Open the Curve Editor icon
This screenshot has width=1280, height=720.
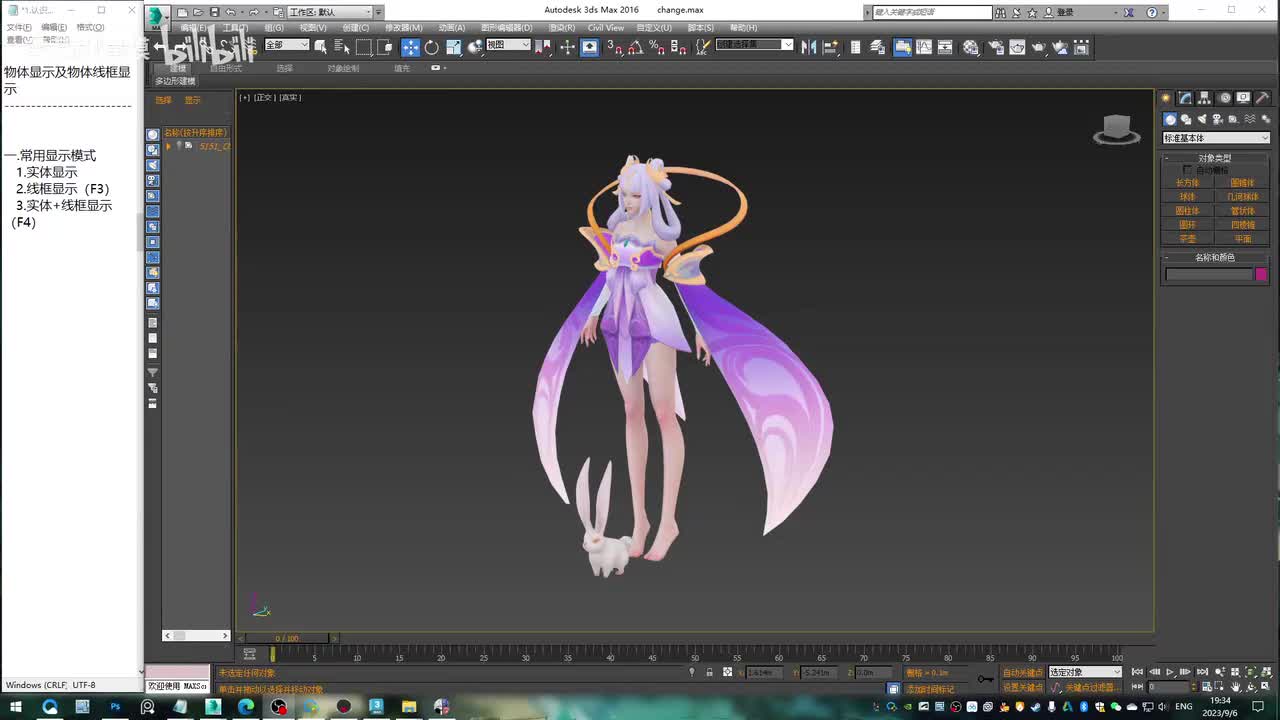[924, 47]
